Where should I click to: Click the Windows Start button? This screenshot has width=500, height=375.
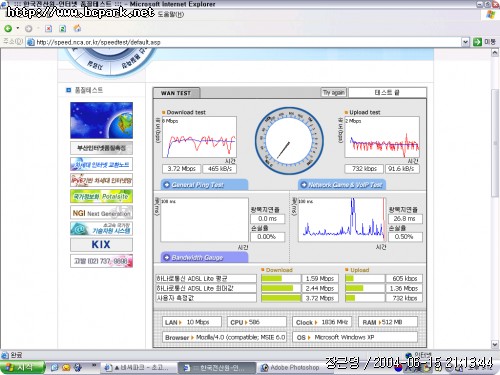click(23, 367)
